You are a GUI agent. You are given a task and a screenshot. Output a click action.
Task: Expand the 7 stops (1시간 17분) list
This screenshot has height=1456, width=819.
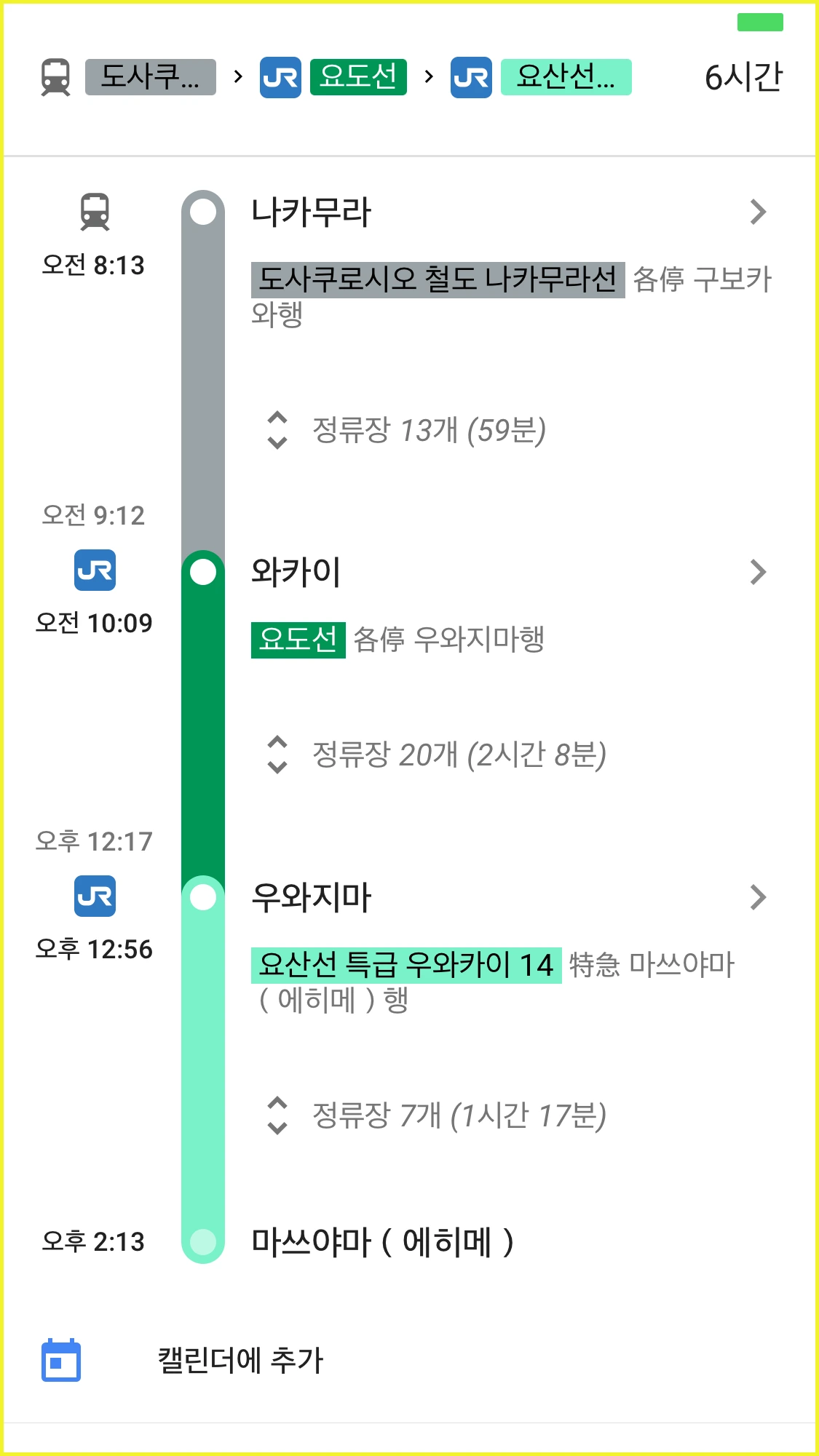(x=436, y=1115)
